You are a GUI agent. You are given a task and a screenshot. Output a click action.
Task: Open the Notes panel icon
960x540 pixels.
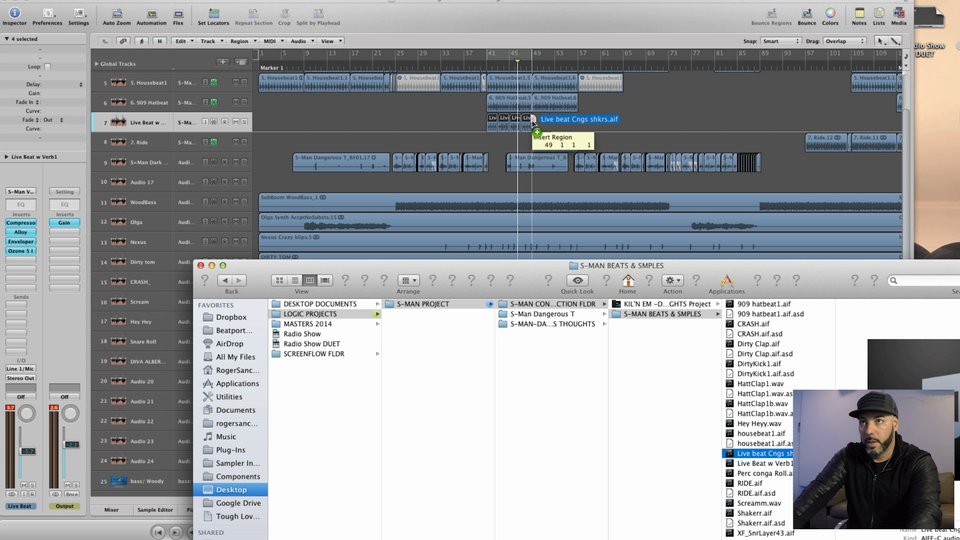pos(859,13)
